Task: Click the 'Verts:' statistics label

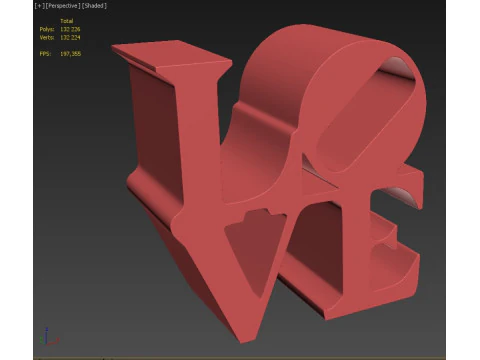Action: coord(47,38)
